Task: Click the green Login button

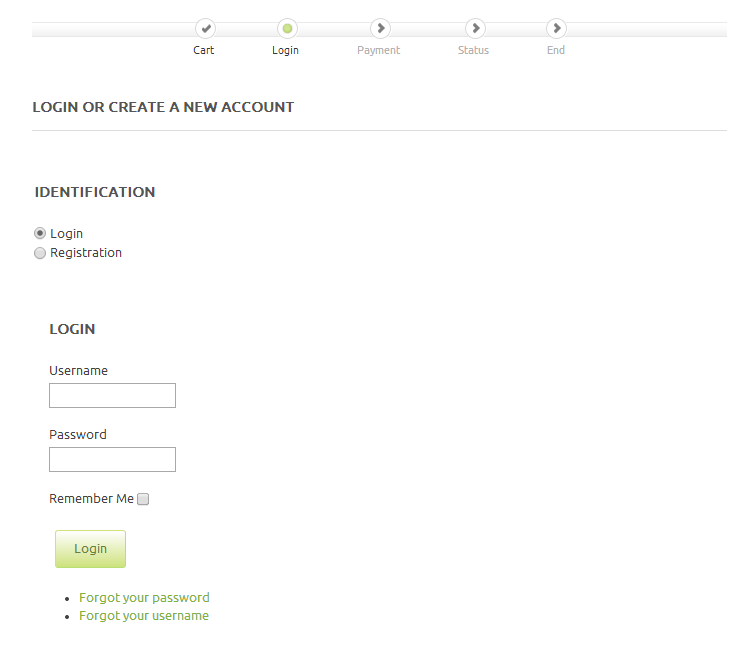Action: point(90,549)
